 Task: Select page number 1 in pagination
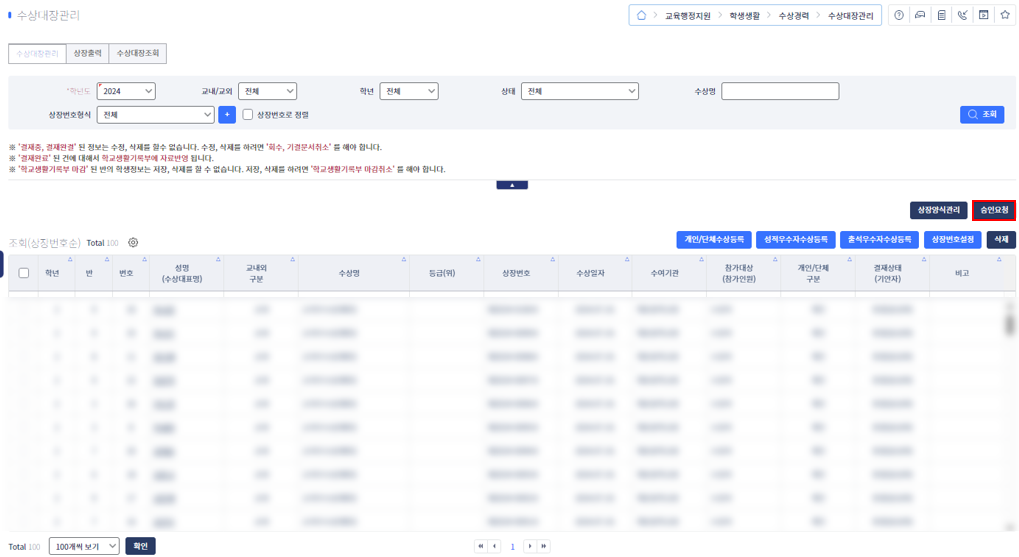[x=512, y=547]
